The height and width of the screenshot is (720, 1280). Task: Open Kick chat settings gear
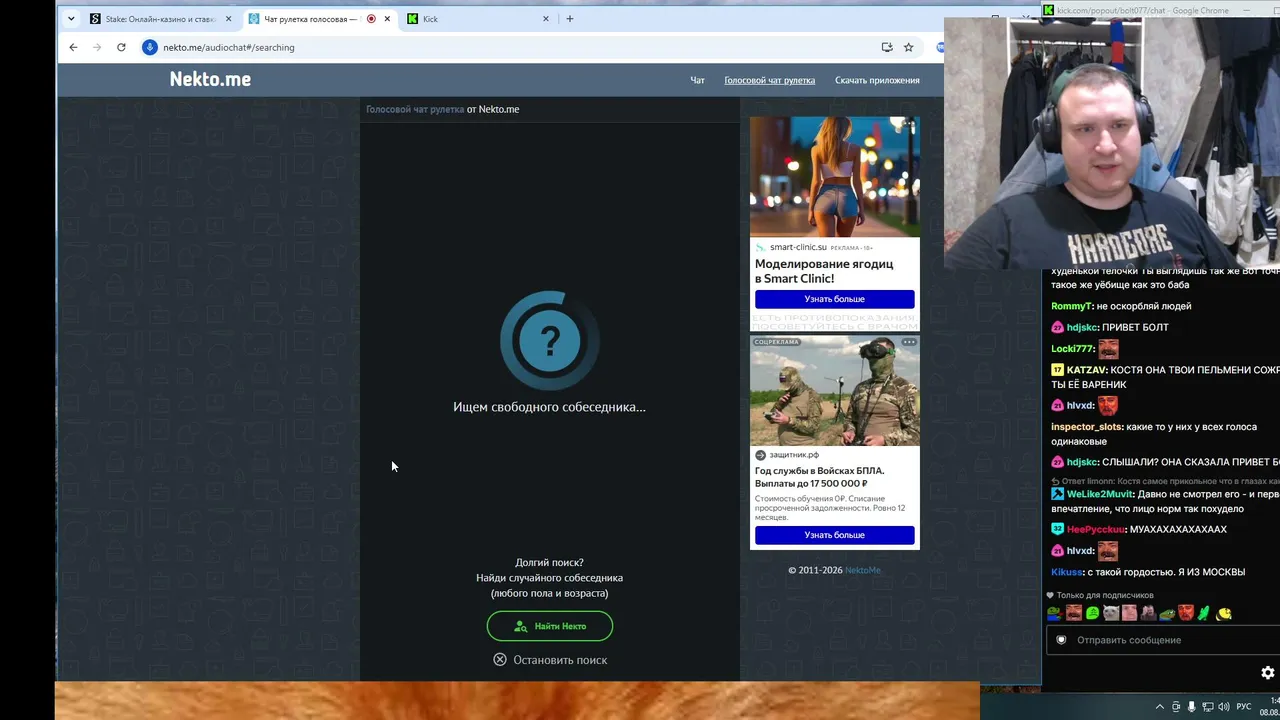(1267, 673)
